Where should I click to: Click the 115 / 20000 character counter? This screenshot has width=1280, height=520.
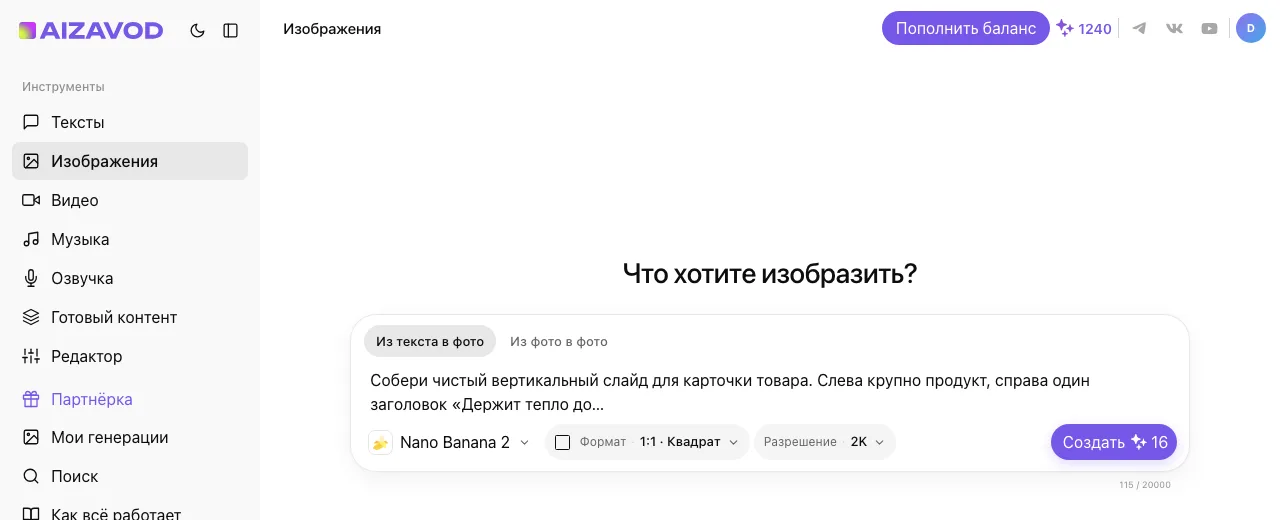point(1145,485)
